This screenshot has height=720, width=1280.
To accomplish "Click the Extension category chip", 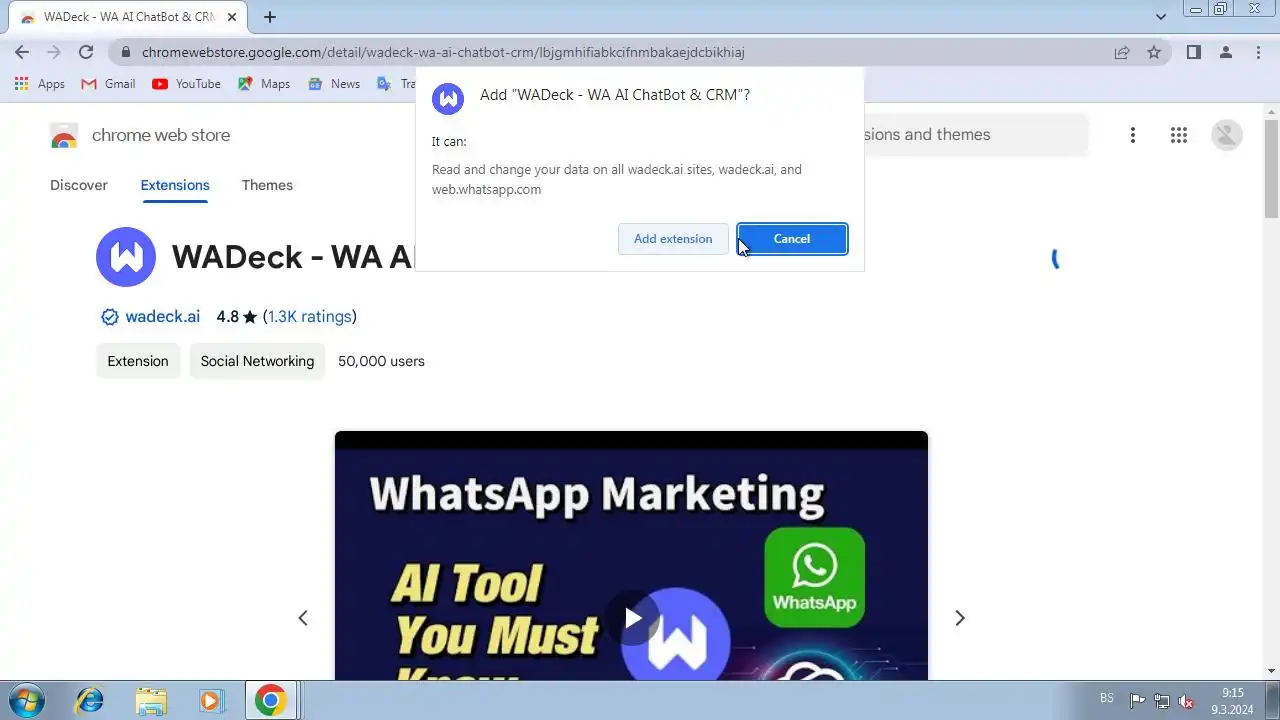I will [x=138, y=361].
